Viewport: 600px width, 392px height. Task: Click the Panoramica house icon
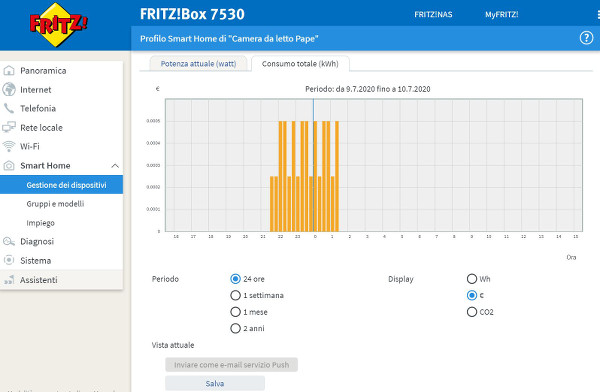[9, 70]
